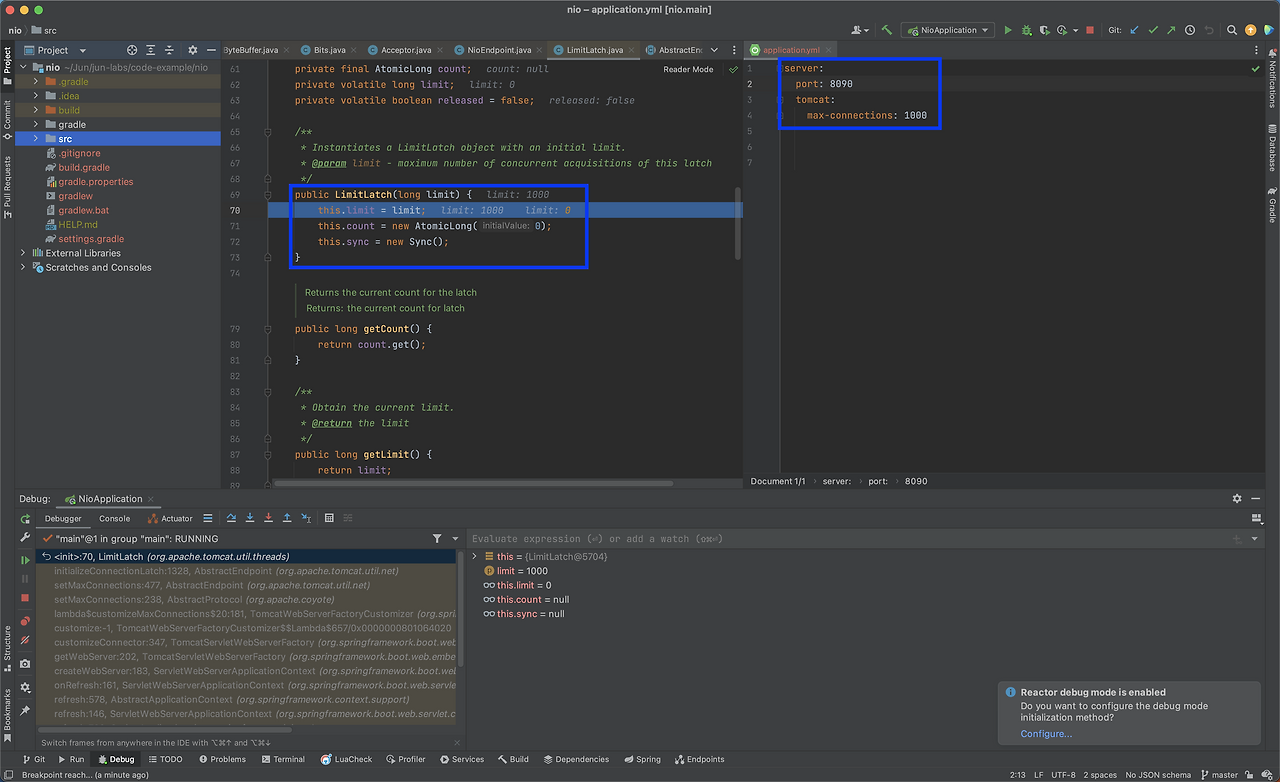Click the View Breakpoints icon

(x=25, y=621)
